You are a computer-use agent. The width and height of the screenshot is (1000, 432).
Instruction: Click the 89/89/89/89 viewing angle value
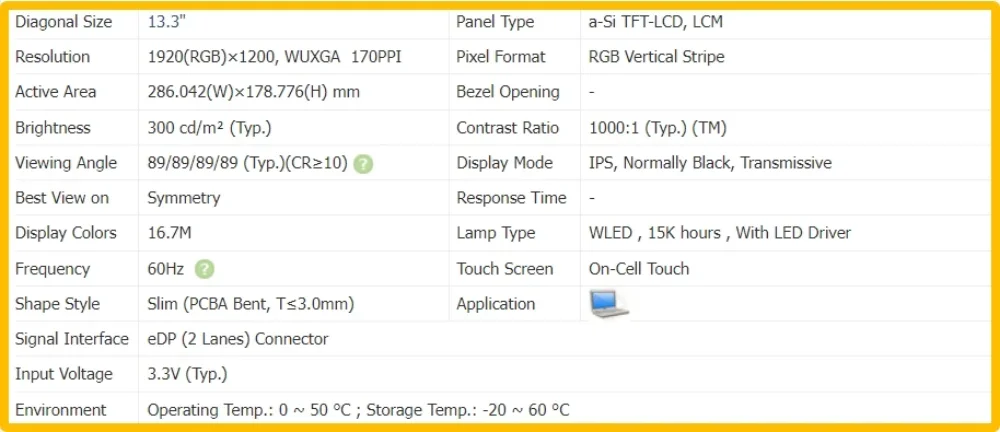click(x=247, y=163)
